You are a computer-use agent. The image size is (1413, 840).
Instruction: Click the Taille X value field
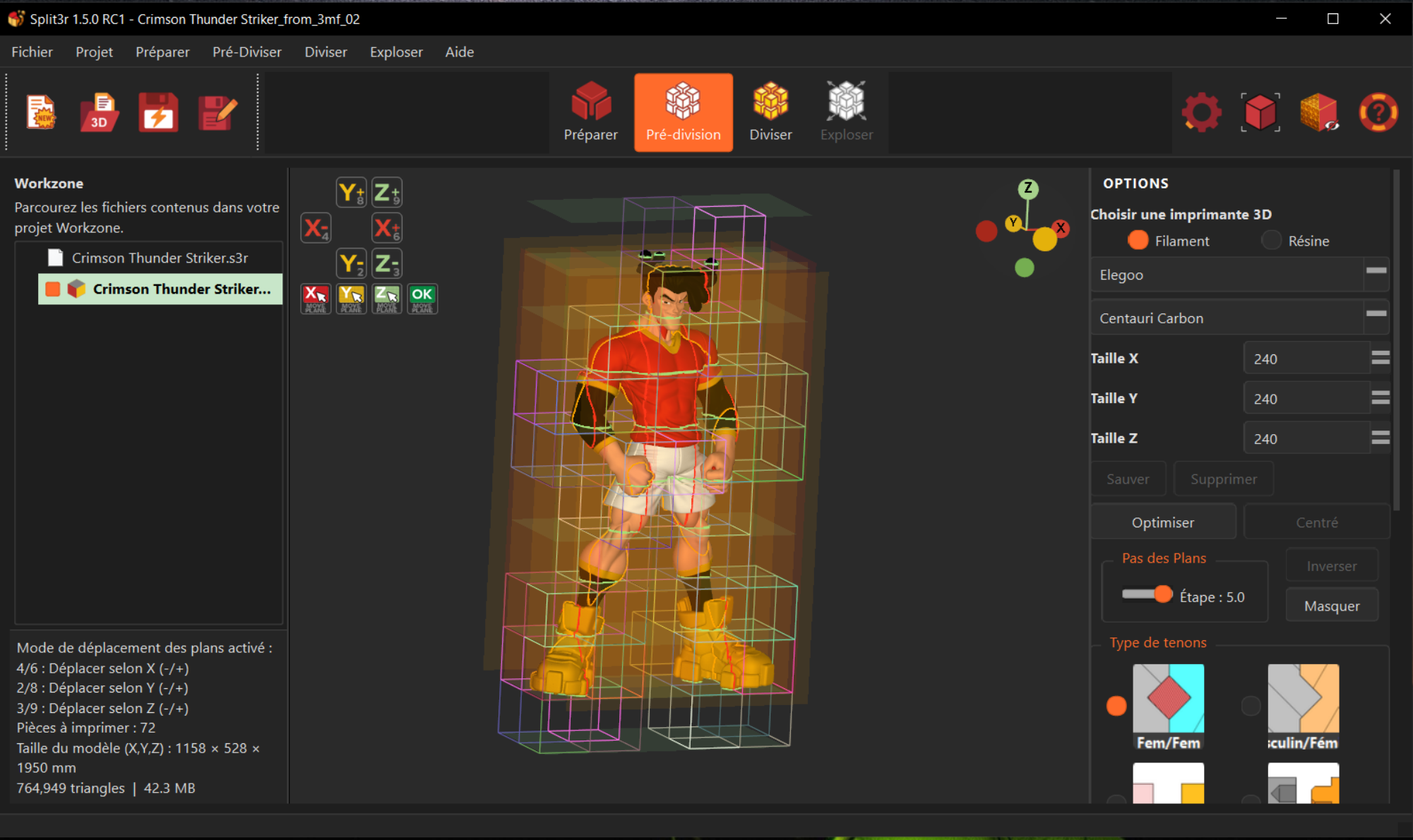pos(1306,359)
